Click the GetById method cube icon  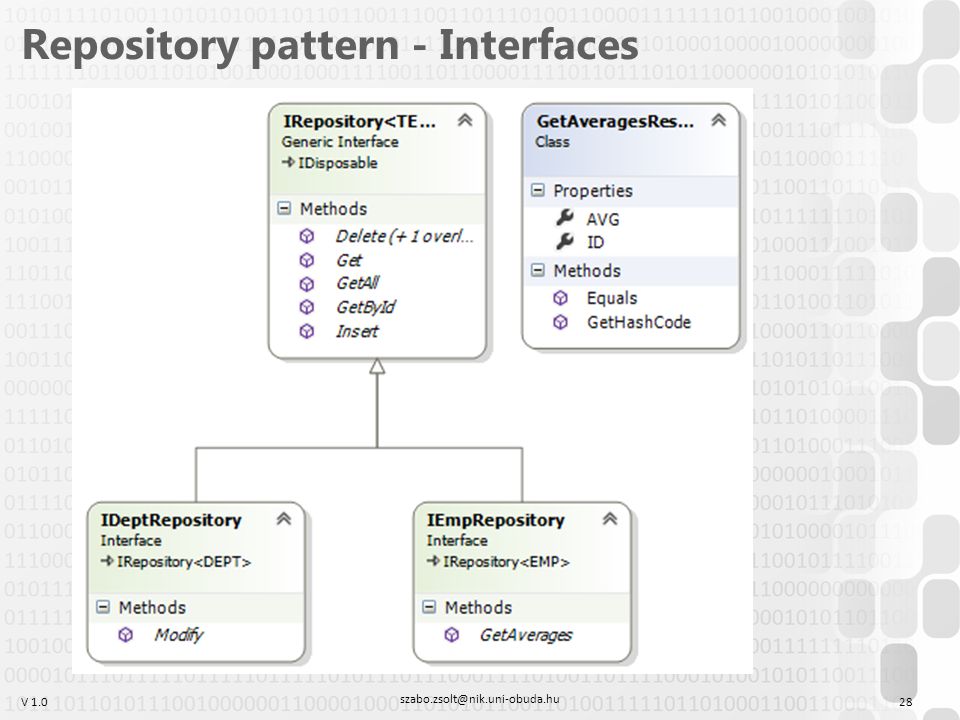[x=307, y=307]
